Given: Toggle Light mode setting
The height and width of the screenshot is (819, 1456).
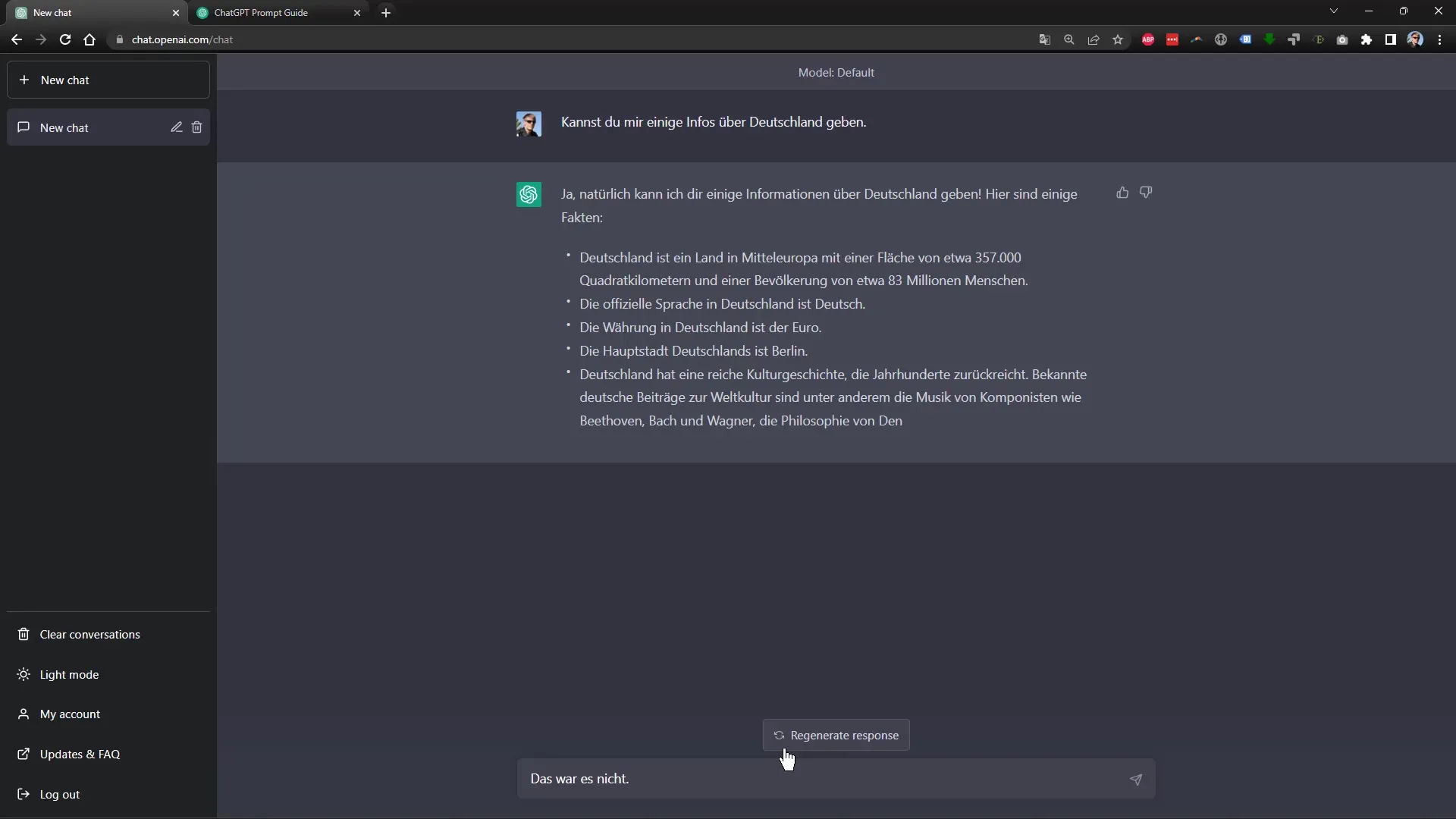Looking at the screenshot, I should pyautogui.click(x=69, y=674).
